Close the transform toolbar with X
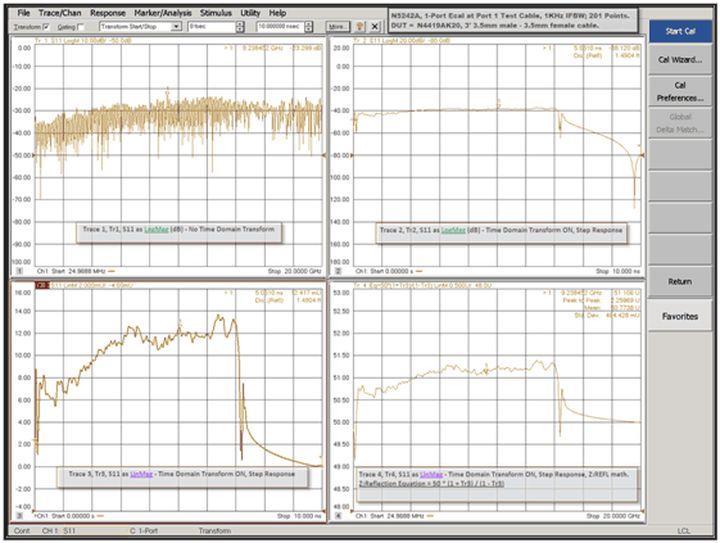720x543 pixels. pyautogui.click(x=375, y=27)
